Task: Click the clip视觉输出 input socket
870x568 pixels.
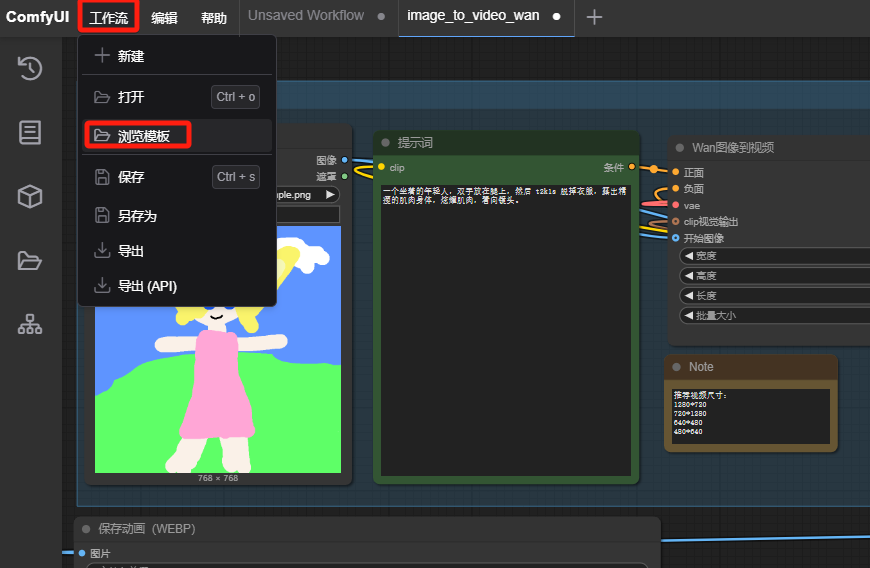Action: click(x=675, y=221)
